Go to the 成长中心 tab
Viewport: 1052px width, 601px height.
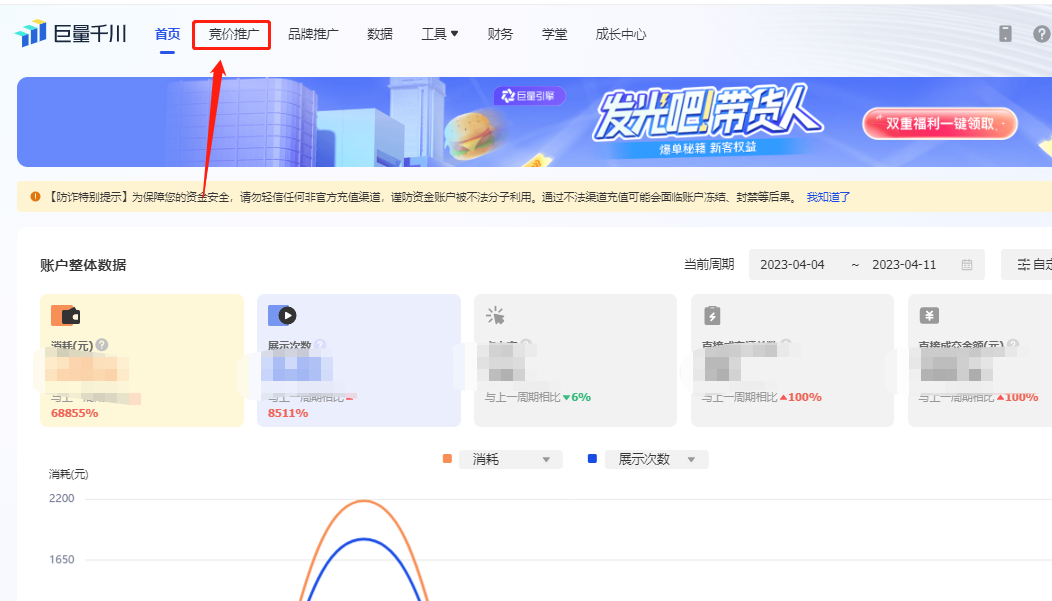click(x=621, y=34)
